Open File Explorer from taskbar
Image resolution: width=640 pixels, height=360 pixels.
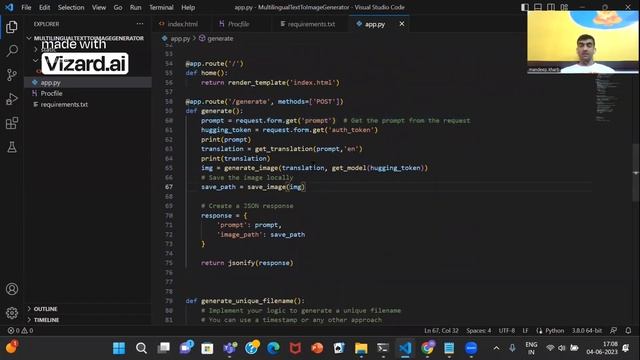coord(361,348)
